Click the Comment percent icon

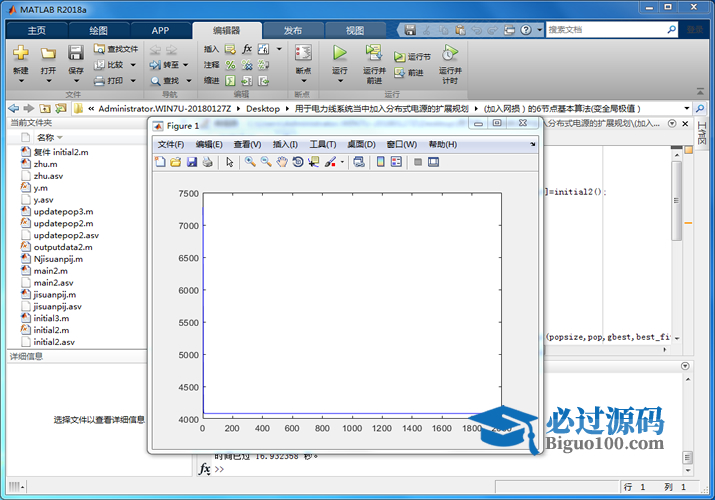pos(230,65)
